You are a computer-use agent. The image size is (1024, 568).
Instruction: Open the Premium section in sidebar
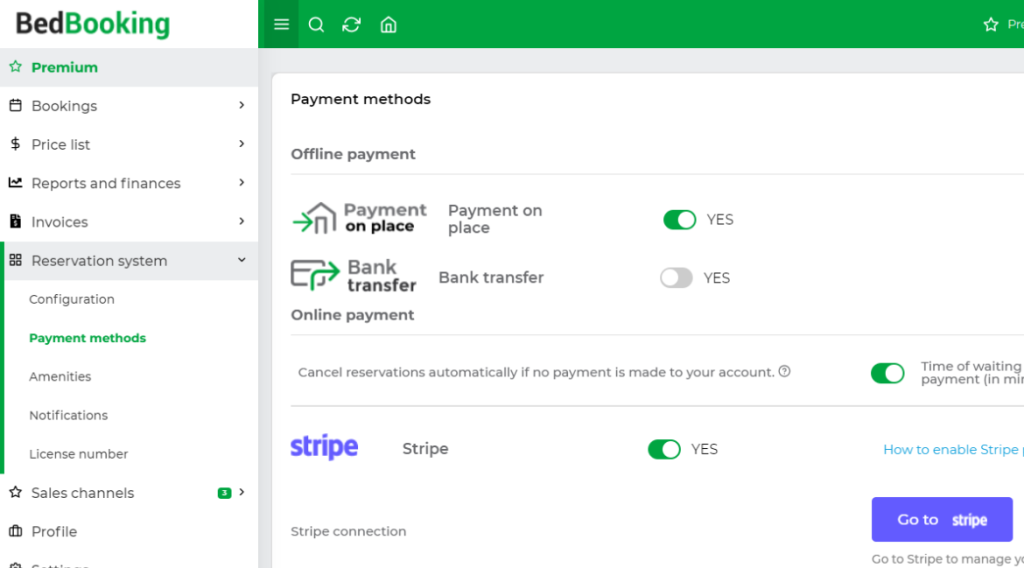pyautogui.click(x=64, y=67)
